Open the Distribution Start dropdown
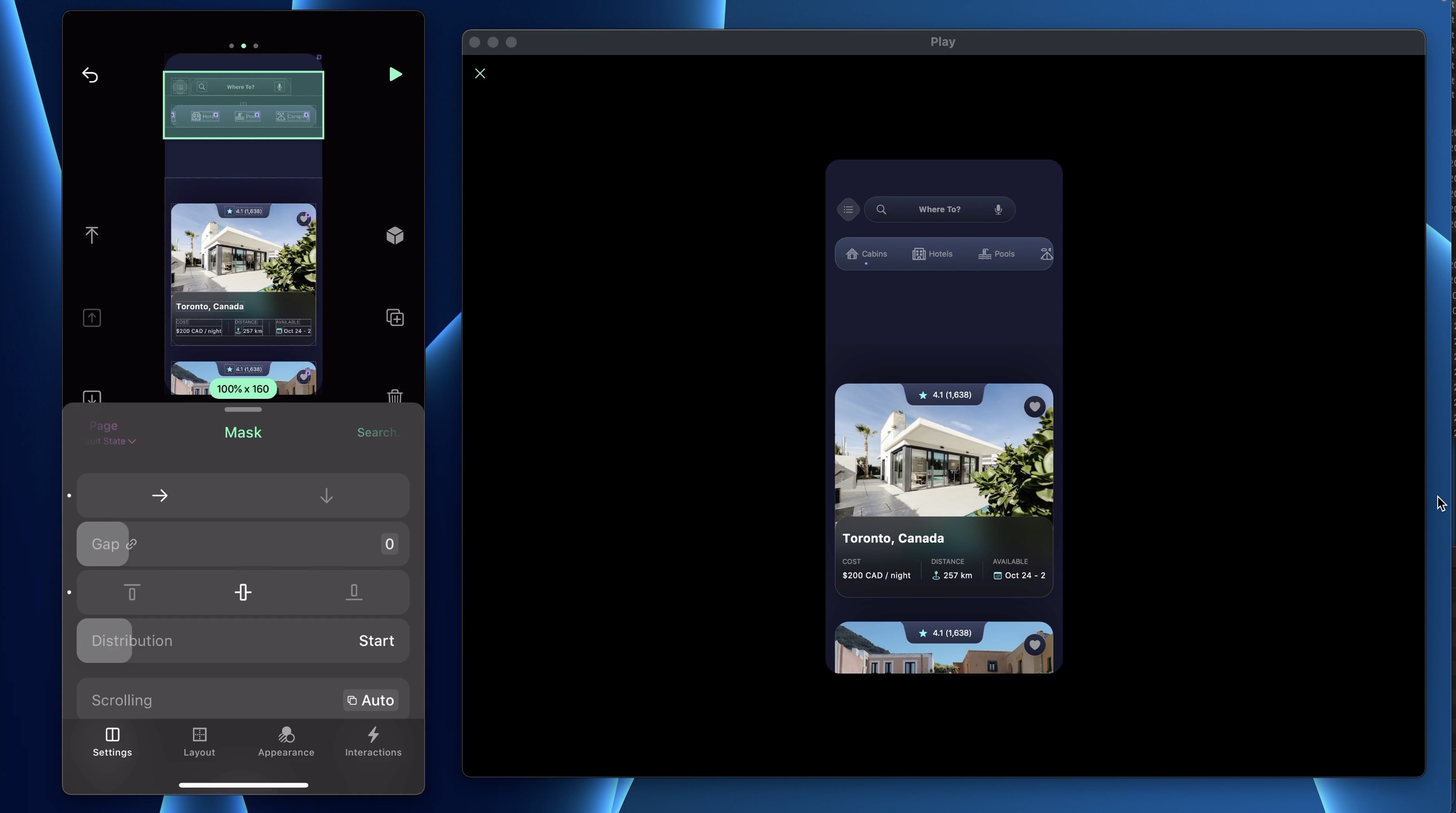The image size is (1456, 813). 376,641
